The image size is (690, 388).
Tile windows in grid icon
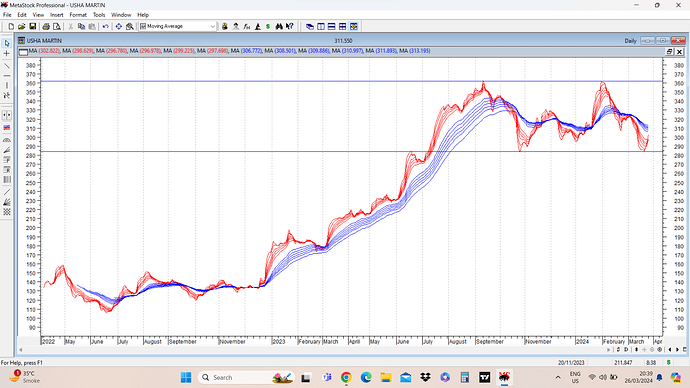pyautogui.click(x=342, y=26)
